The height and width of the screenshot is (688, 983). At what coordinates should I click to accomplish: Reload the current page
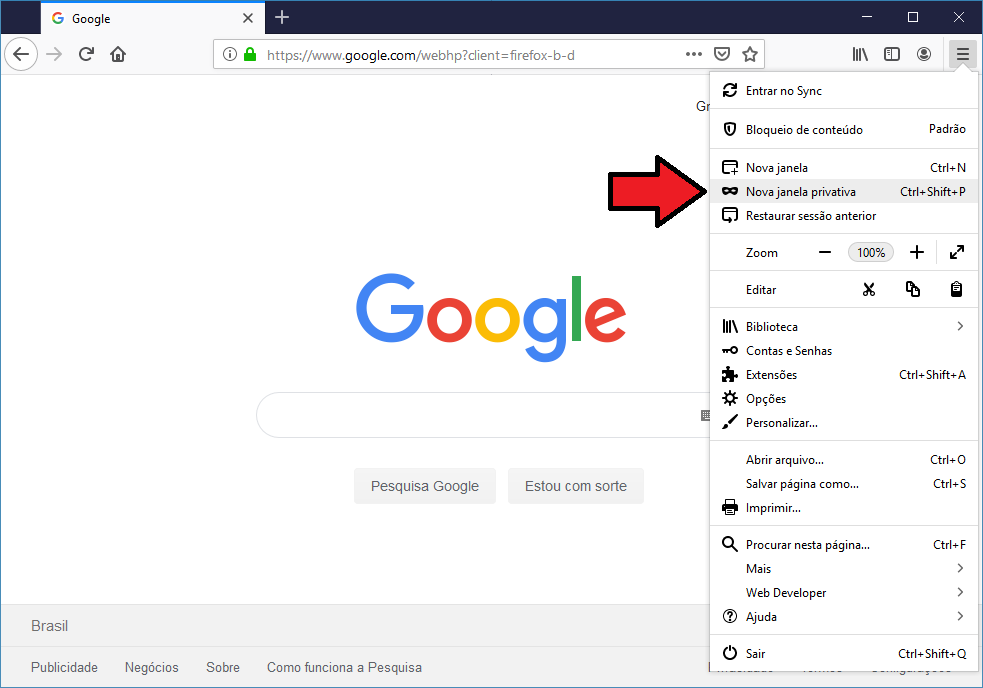(x=87, y=55)
